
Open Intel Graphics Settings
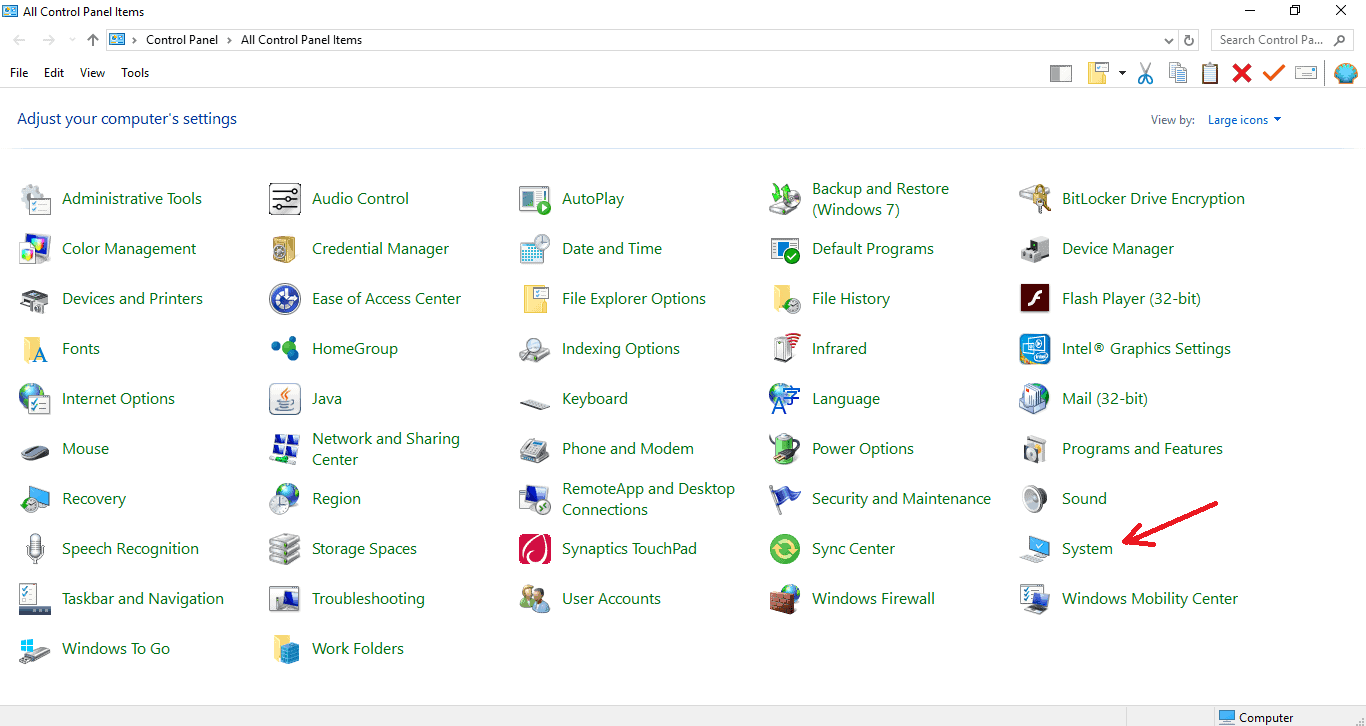pyautogui.click(x=1125, y=349)
